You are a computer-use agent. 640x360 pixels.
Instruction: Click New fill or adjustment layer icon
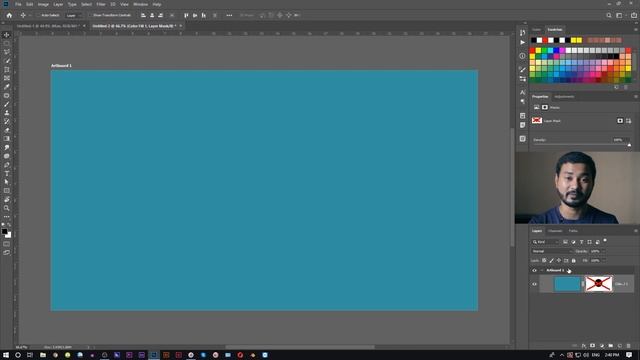[x=602, y=346]
